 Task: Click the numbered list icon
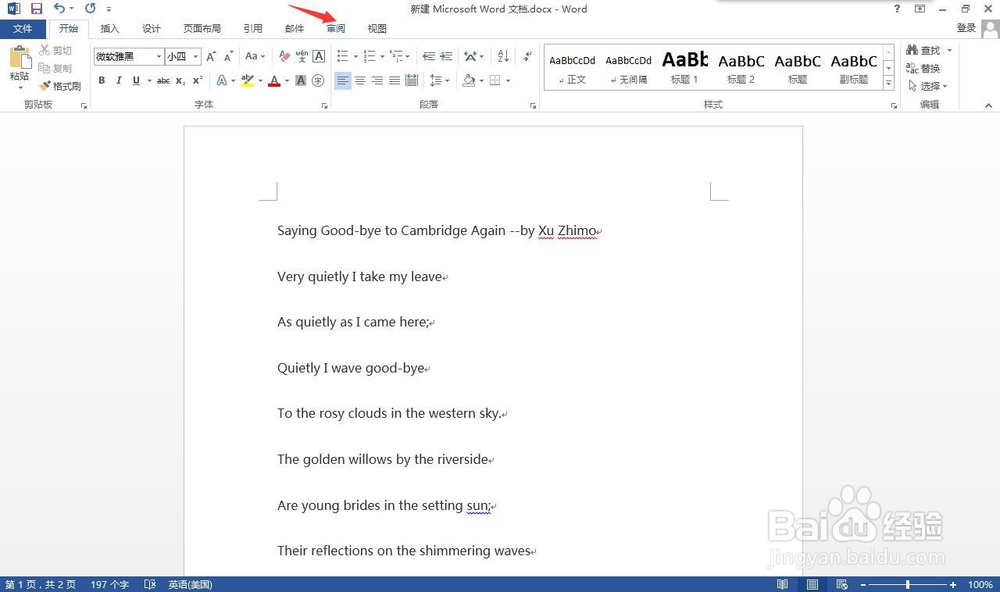(369, 56)
